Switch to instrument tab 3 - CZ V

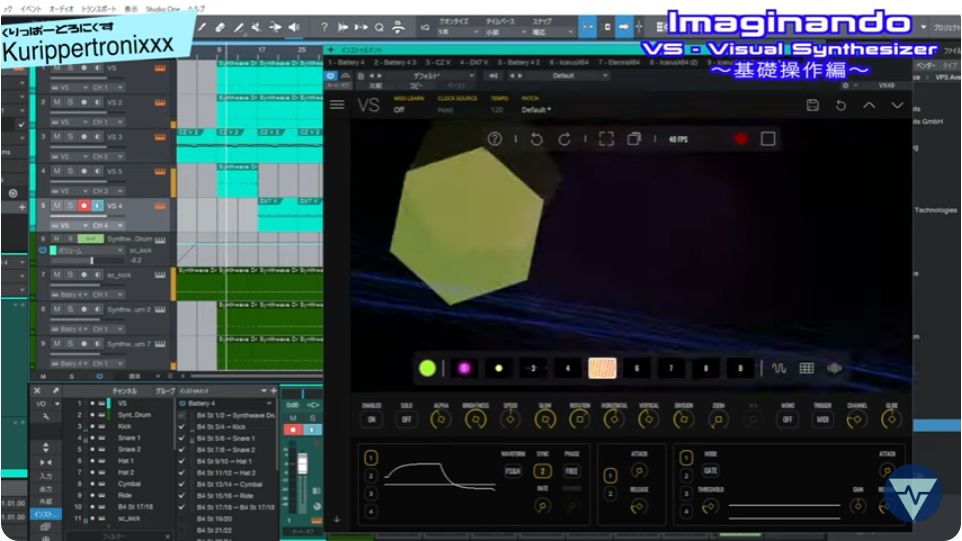[x=438, y=63]
